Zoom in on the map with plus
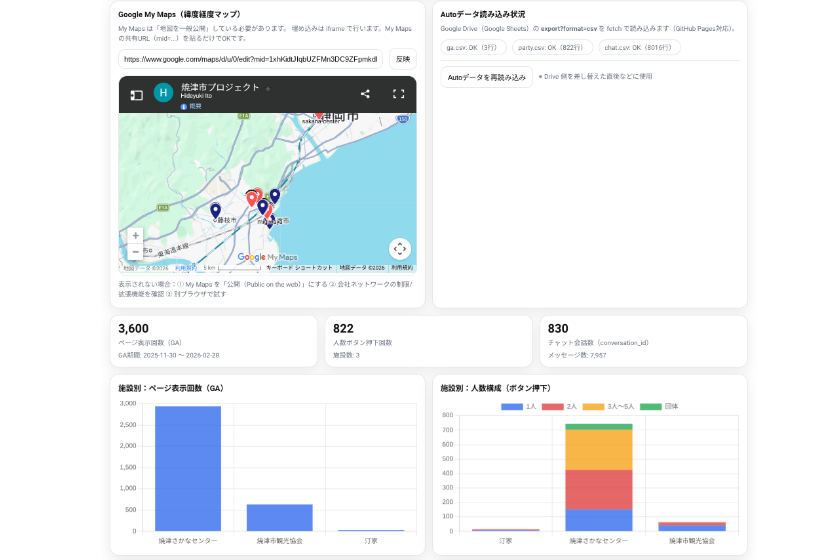Screen dimensions: 840x560 136,236
